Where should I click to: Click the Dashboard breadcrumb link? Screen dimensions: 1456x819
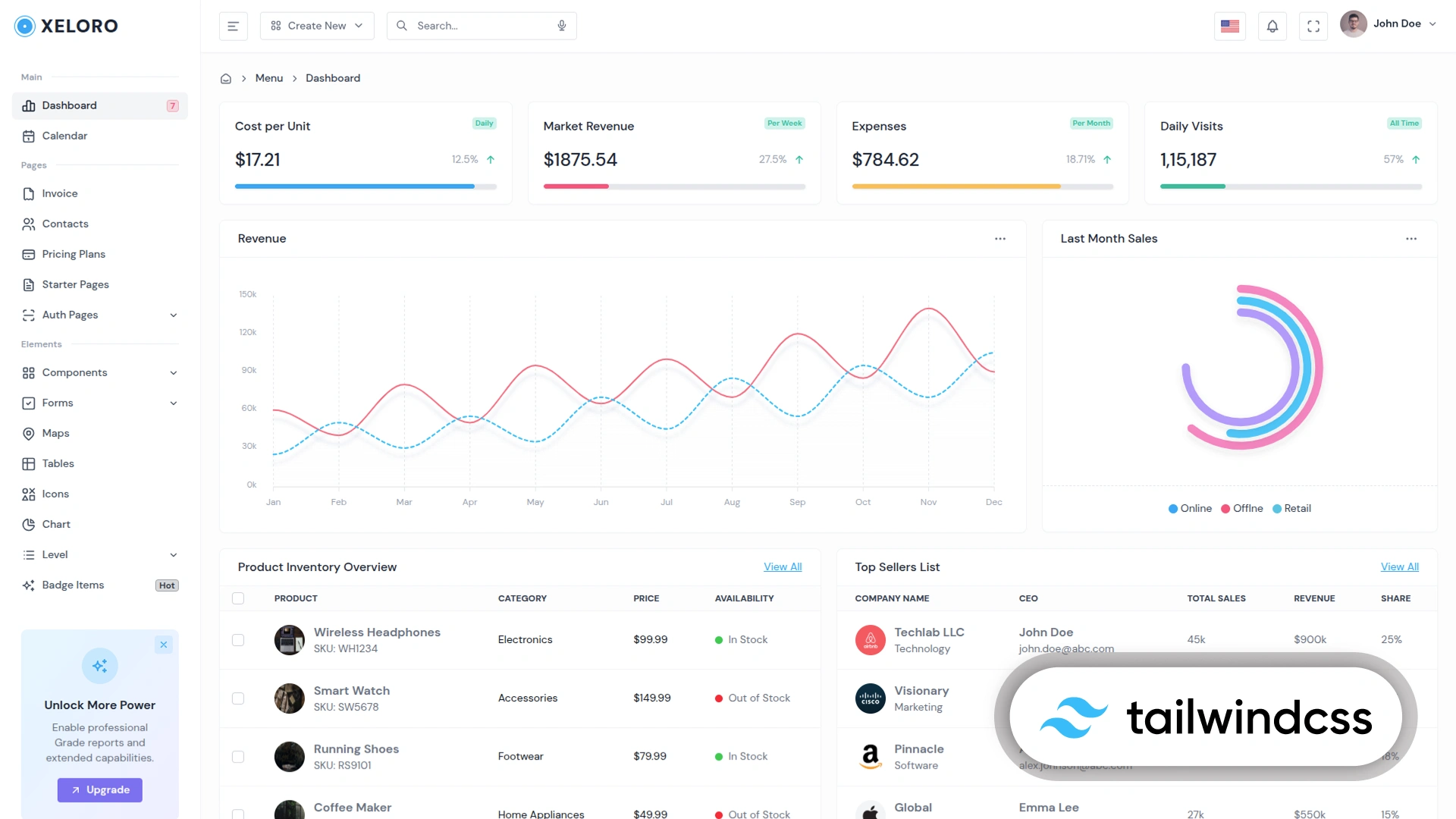tap(333, 78)
